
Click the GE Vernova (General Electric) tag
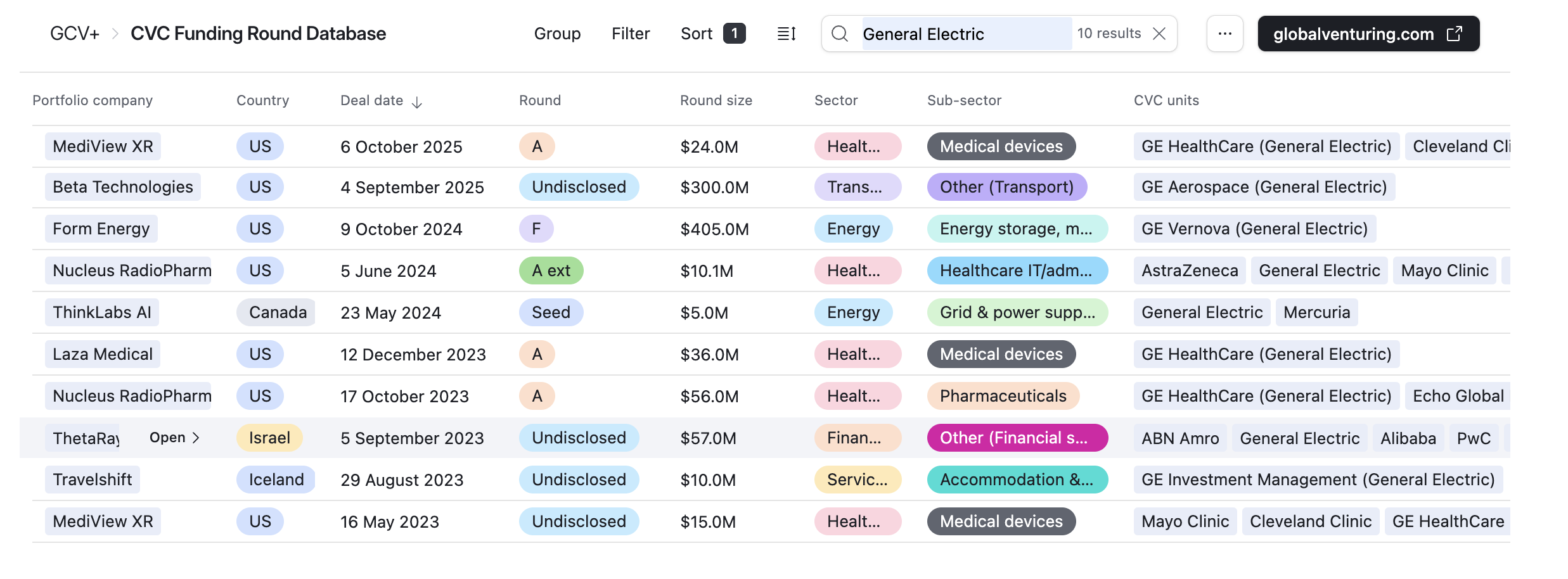(x=1254, y=229)
